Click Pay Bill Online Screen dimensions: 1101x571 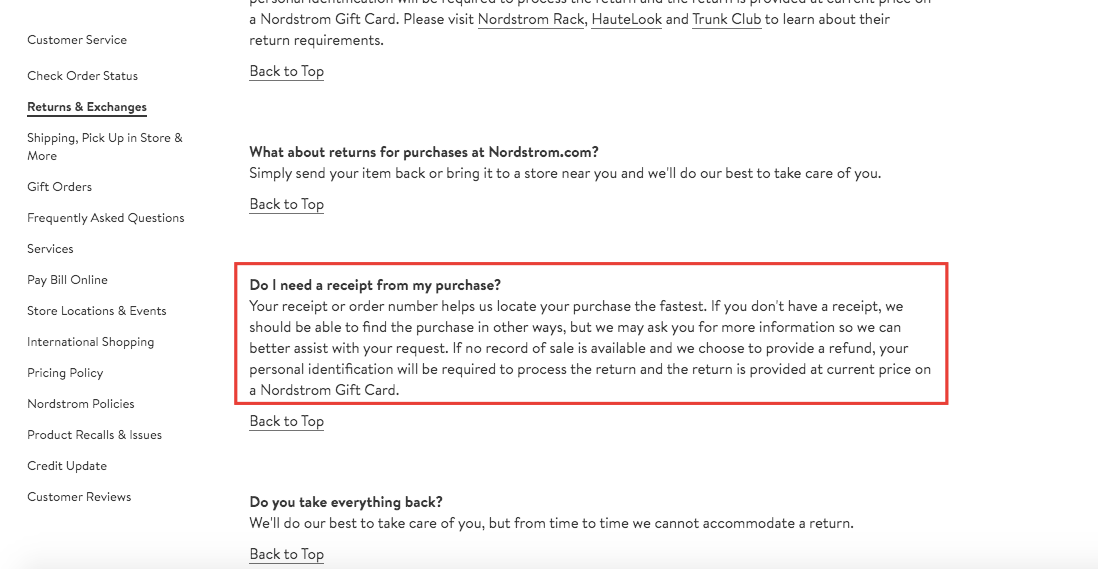coord(67,280)
